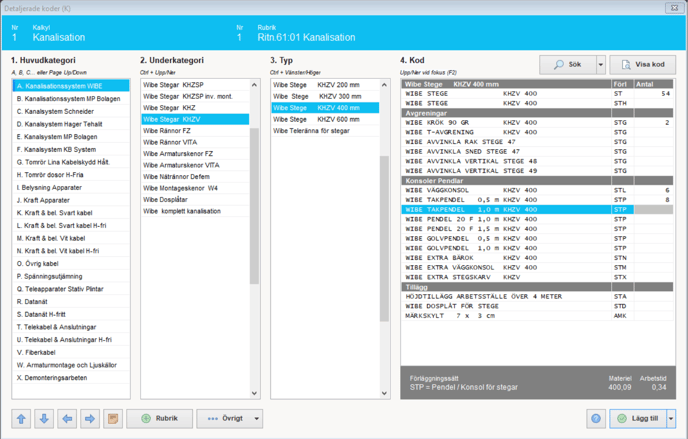This screenshot has height=439, width=688.
Task: Click Antal field of TAKPENDEL 1,0 m row
Action: click(x=654, y=210)
